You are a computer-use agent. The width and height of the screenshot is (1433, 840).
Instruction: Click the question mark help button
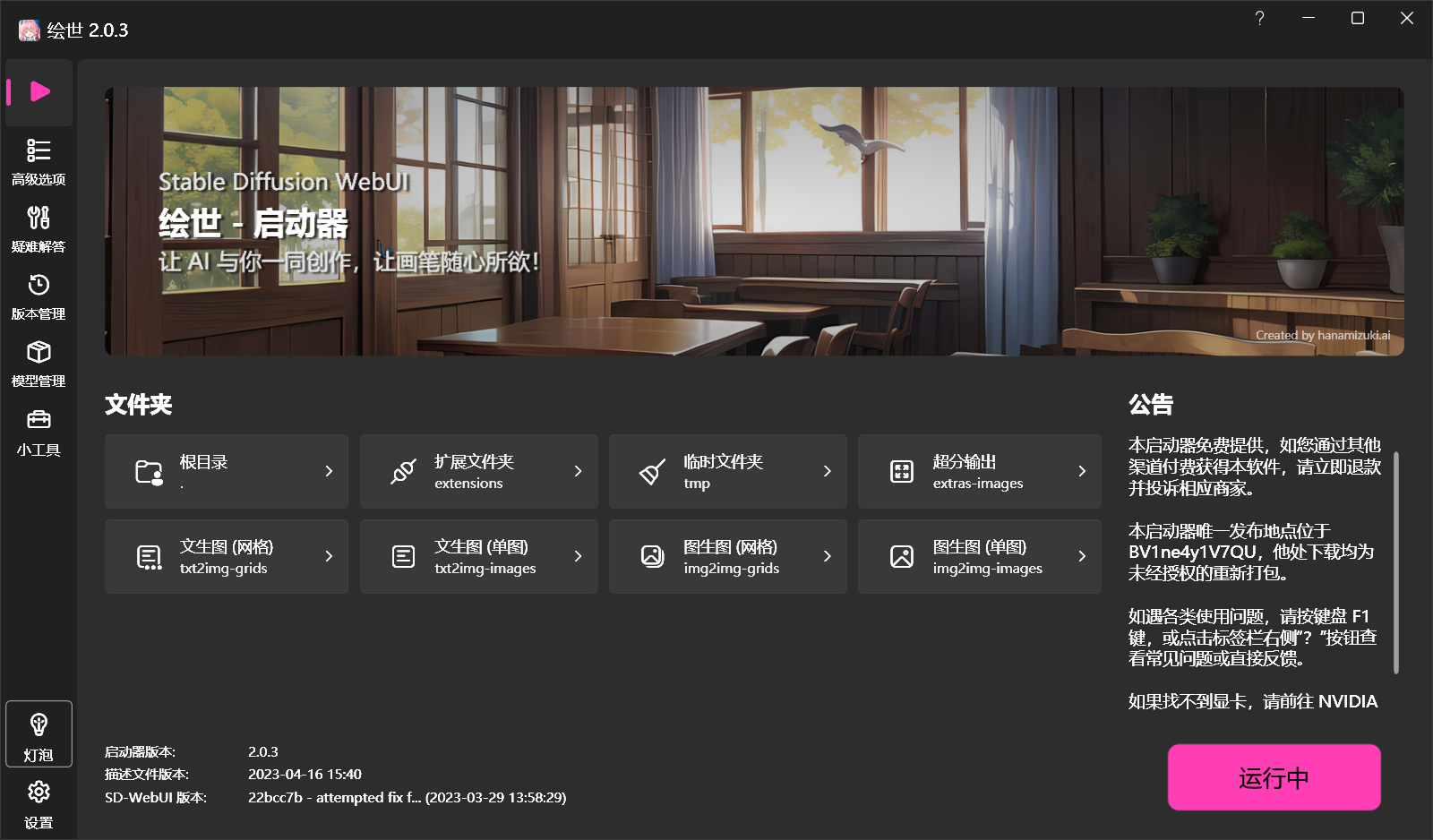click(1259, 19)
